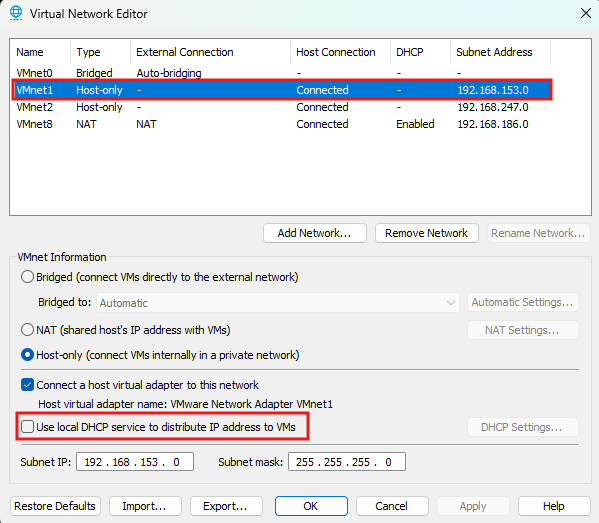Click the Remove Network button
599x523 pixels.
427,233
